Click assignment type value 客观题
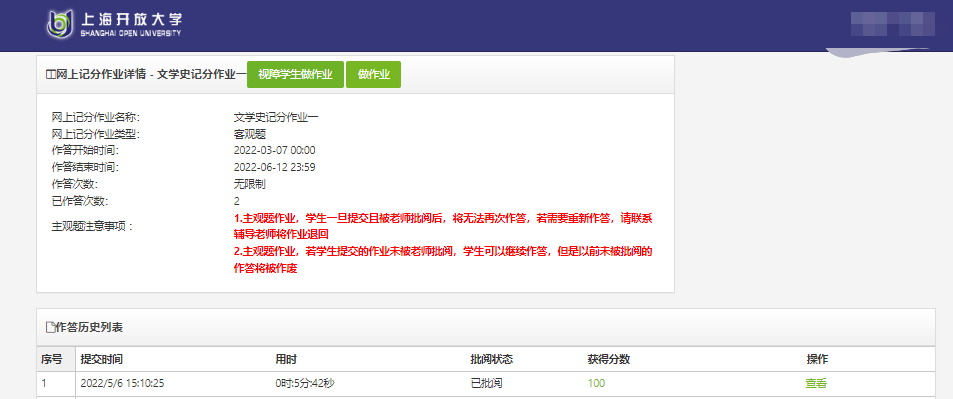The height and width of the screenshot is (399, 953). click(x=250, y=134)
